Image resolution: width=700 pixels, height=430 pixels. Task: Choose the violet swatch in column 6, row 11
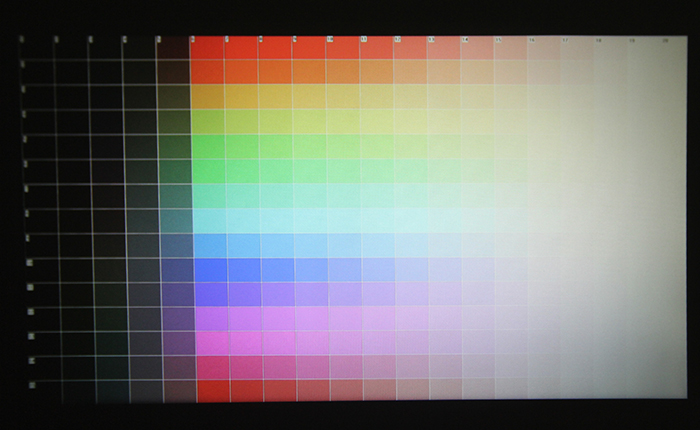(x=211, y=295)
